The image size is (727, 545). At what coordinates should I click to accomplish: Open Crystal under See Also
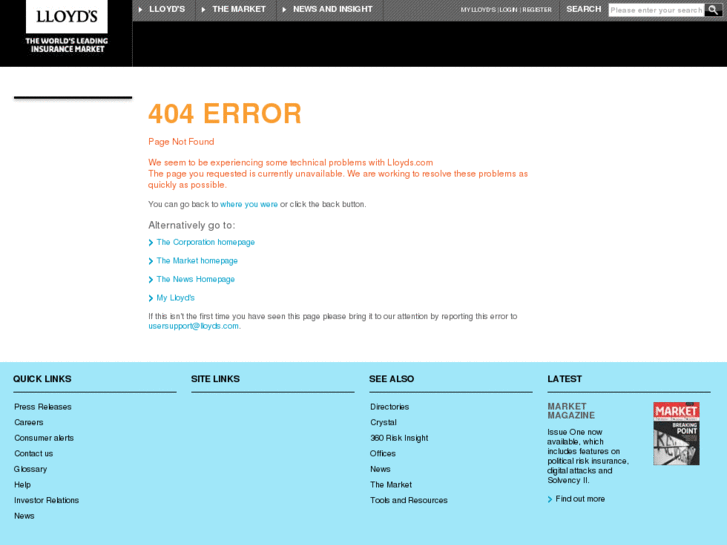point(383,423)
